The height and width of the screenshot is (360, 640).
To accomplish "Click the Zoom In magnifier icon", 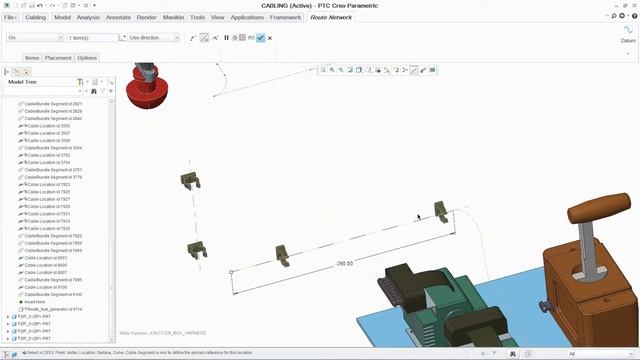I will click(x=332, y=70).
